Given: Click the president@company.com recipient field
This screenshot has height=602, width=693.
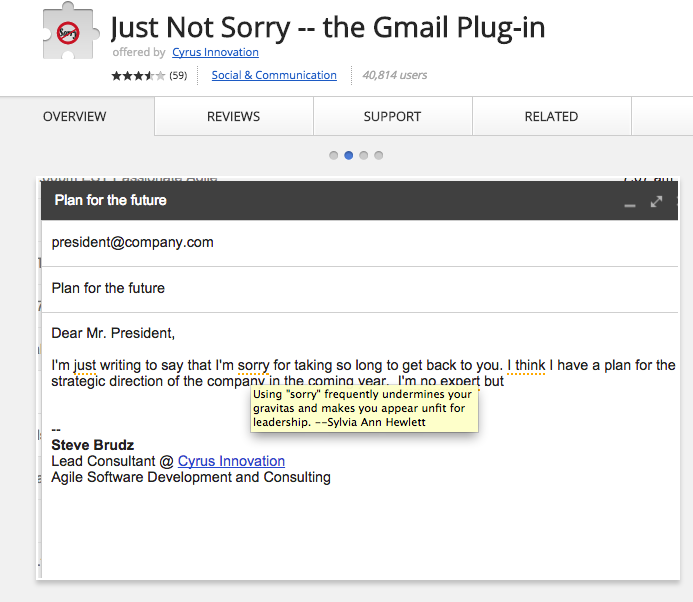Looking at the screenshot, I should (x=359, y=242).
